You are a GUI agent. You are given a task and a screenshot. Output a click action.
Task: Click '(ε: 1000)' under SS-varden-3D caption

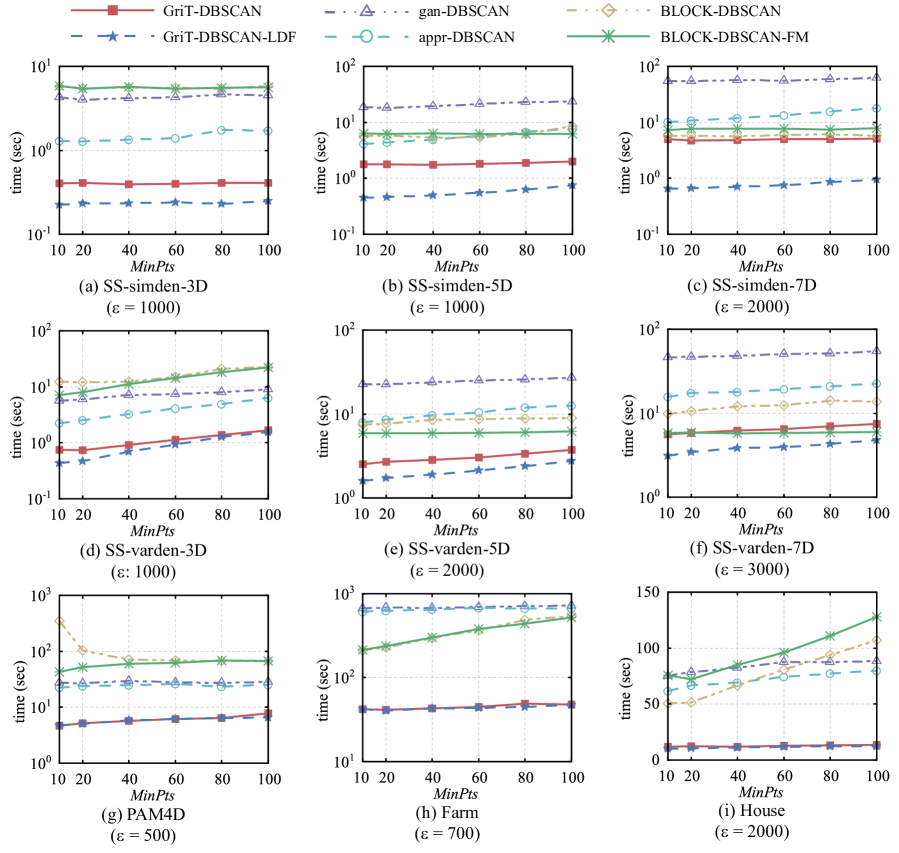[143, 572]
